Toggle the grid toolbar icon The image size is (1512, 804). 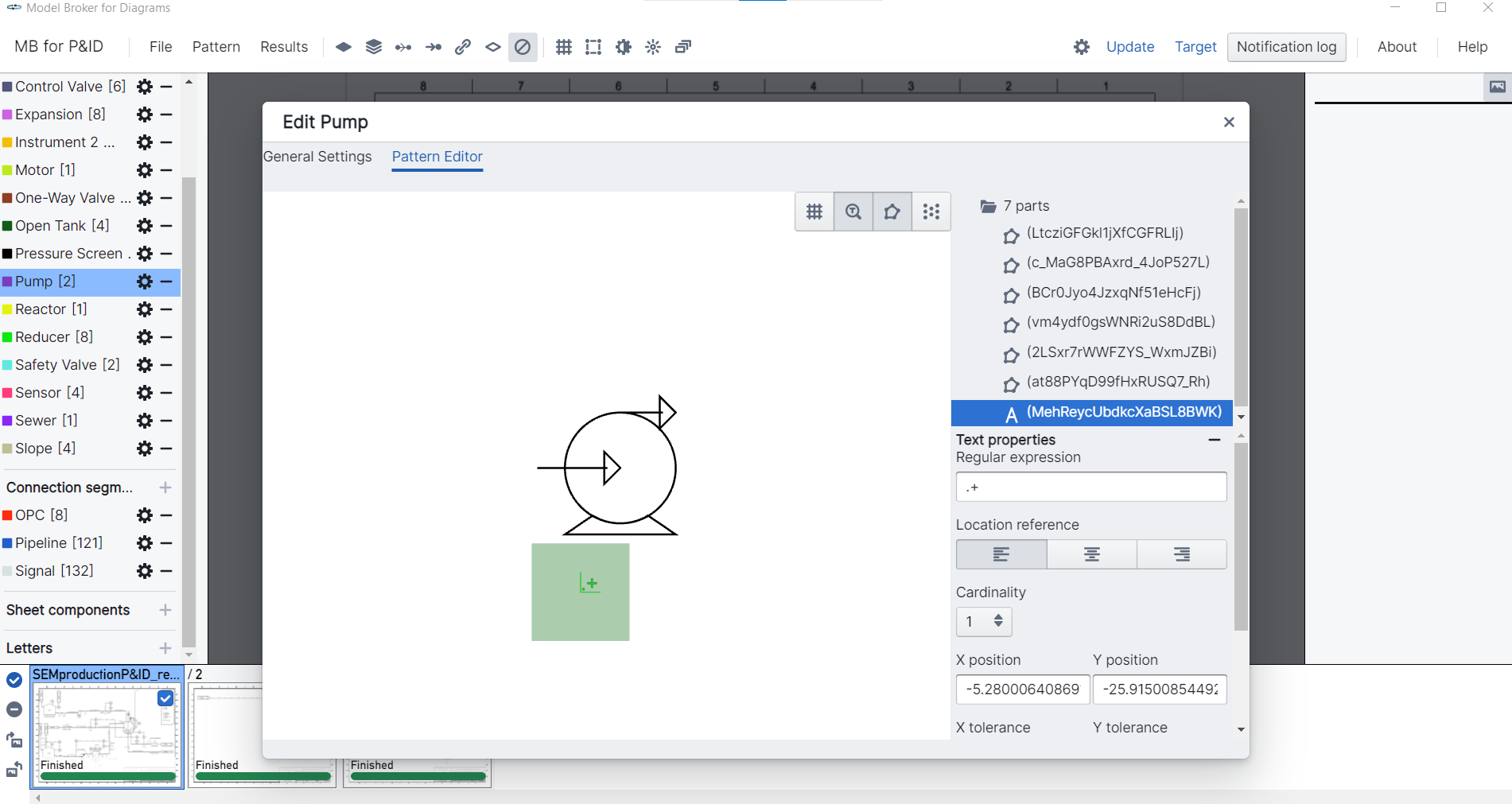[564, 47]
